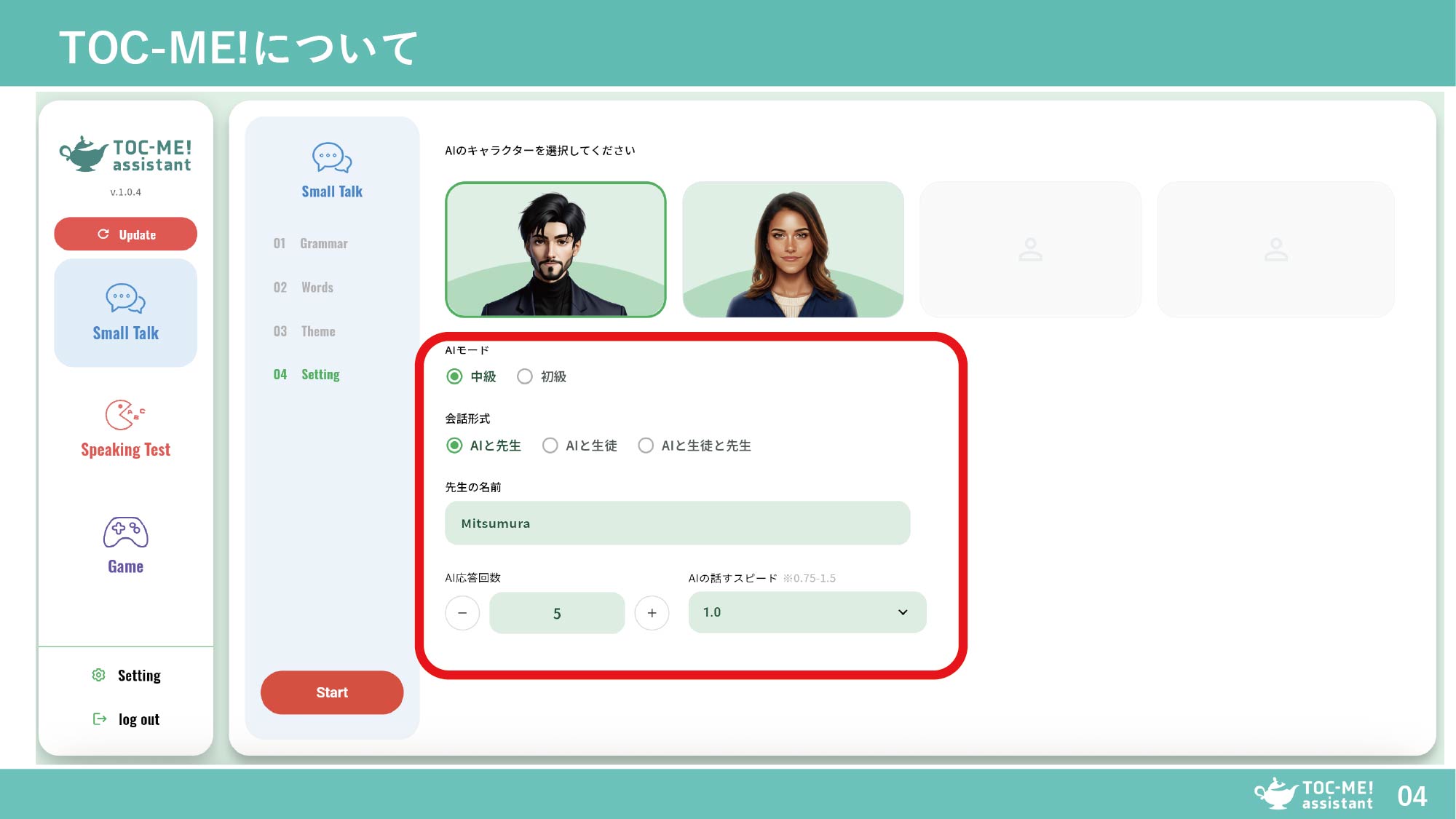This screenshot has height=819, width=1456.
Task: Click the teacher name field Mitsumura
Action: [677, 523]
